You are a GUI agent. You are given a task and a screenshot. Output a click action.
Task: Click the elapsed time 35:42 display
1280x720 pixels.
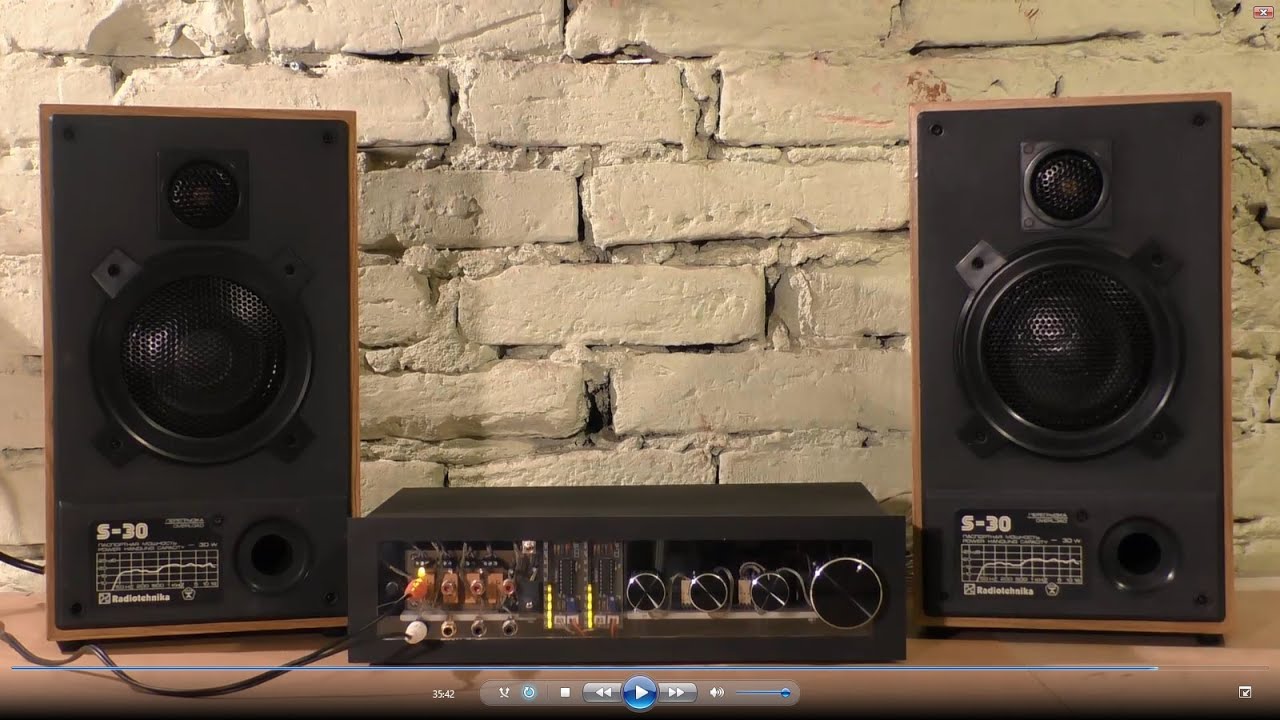coord(443,693)
